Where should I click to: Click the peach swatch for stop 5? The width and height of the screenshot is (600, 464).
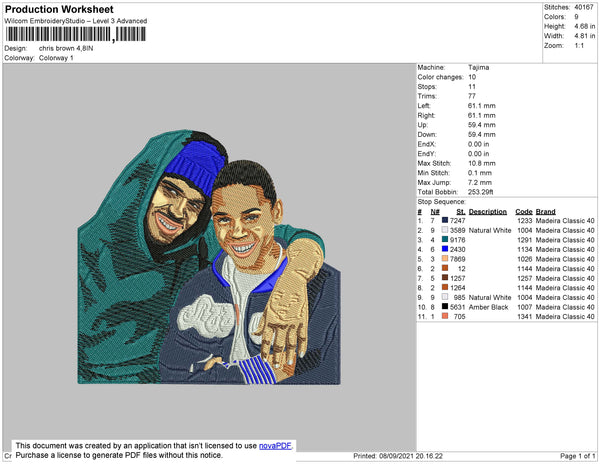[x=445, y=259]
